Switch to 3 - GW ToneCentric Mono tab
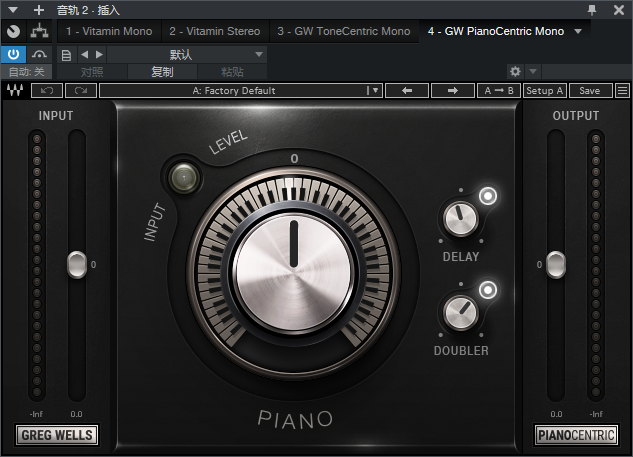This screenshot has height=457, width=633. pyautogui.click(x=344, y=31)
